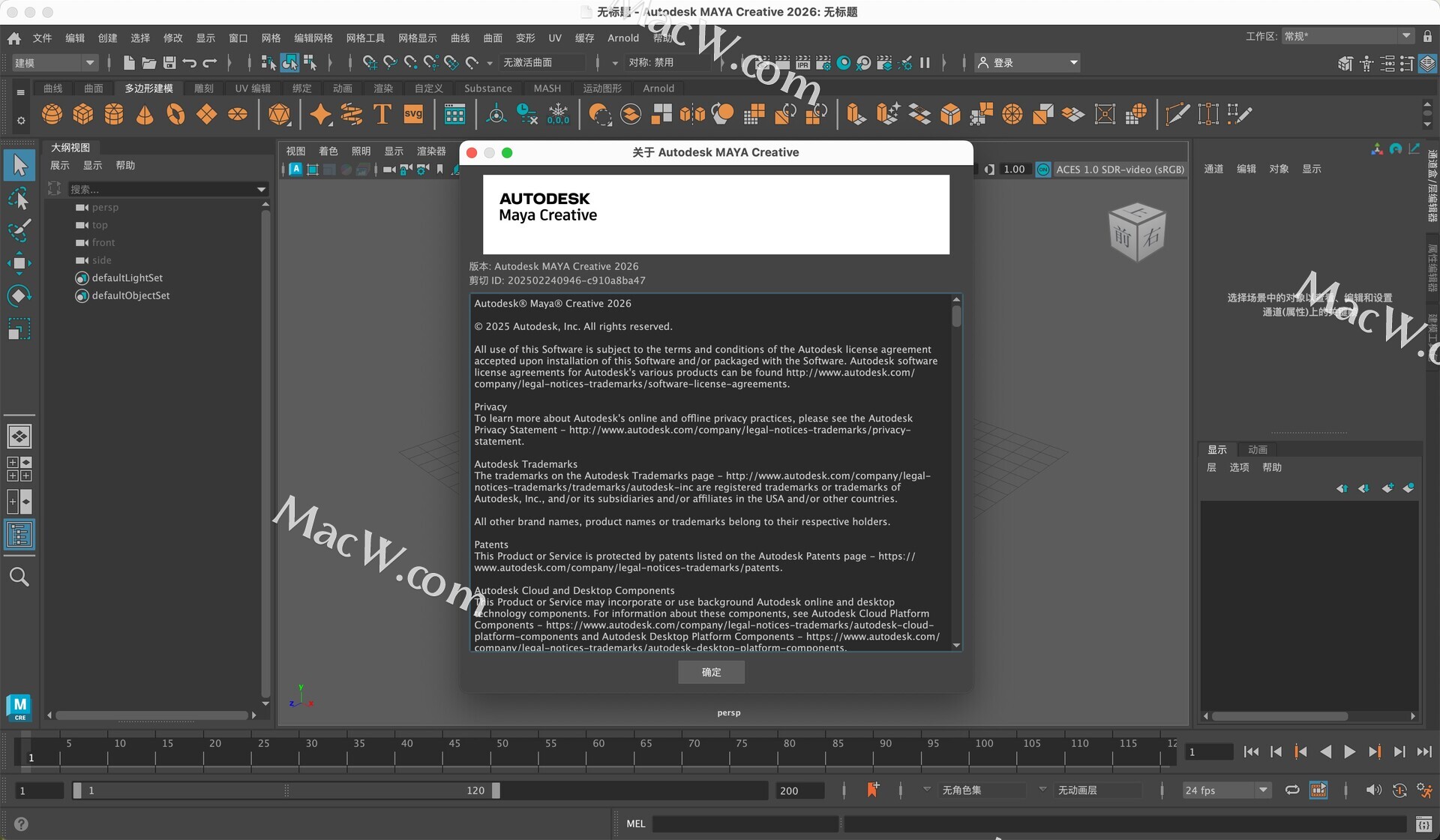Click the Redo arrow icon
The image size is (1440, 840).
click(x=210, y=63)
